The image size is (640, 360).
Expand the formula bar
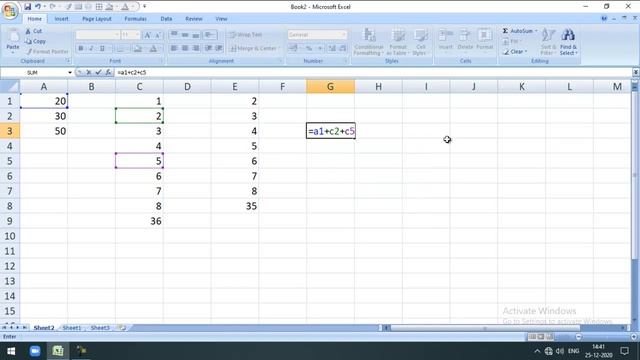pyautogui.click(x=636, y=72)
